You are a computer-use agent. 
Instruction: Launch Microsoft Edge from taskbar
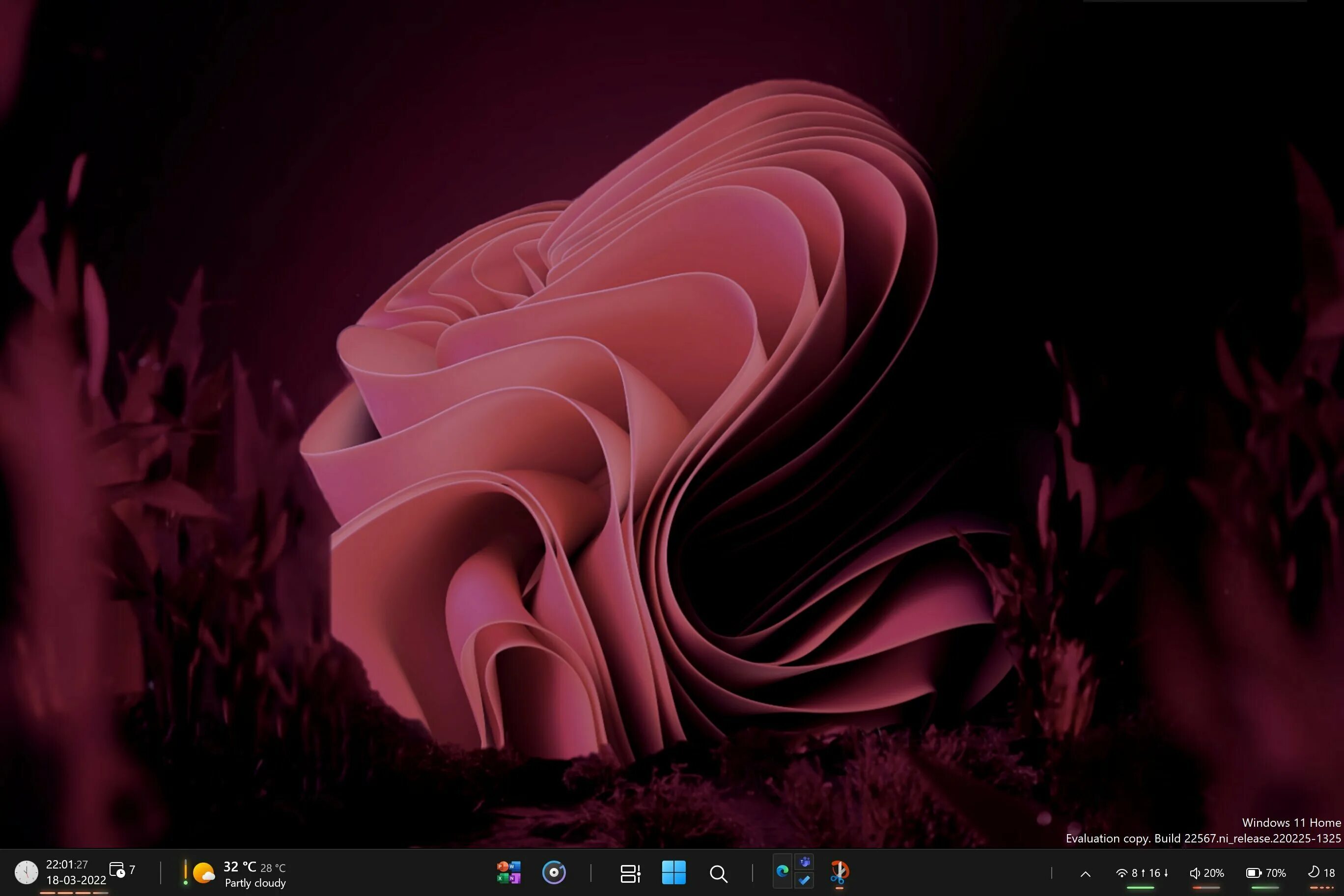tap(783, 871)
